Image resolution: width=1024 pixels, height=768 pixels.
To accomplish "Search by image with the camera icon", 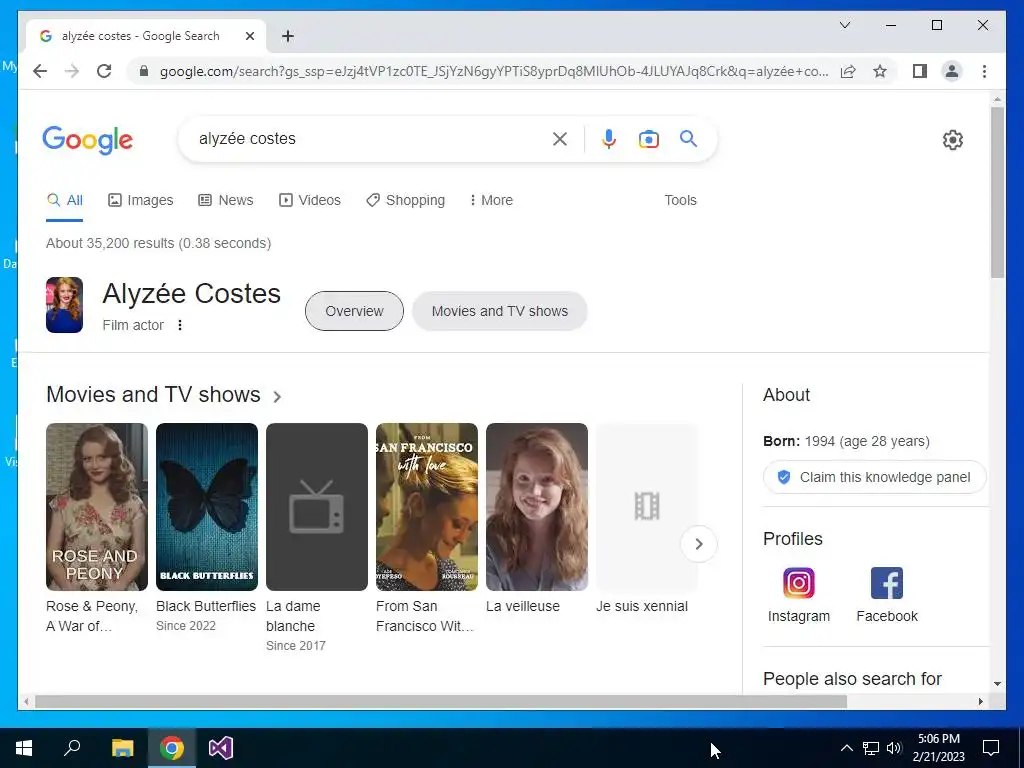I will (x=648, y=138).
